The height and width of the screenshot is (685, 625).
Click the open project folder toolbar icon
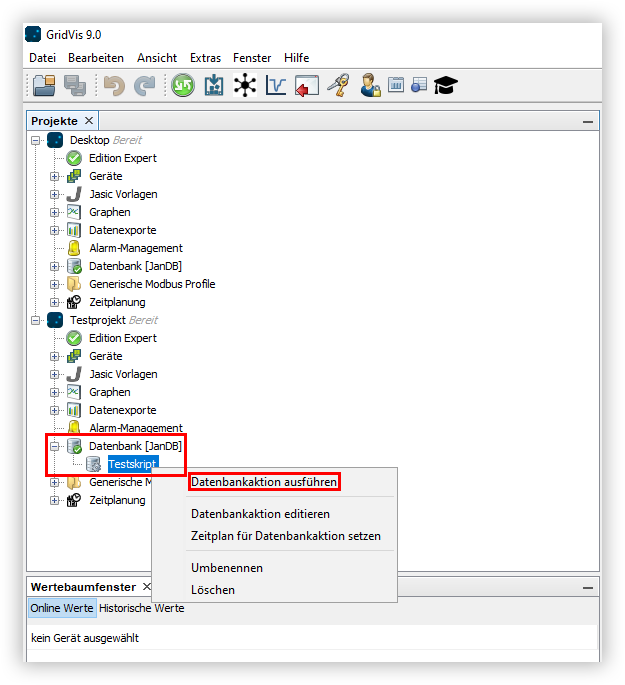pos(43,86)
